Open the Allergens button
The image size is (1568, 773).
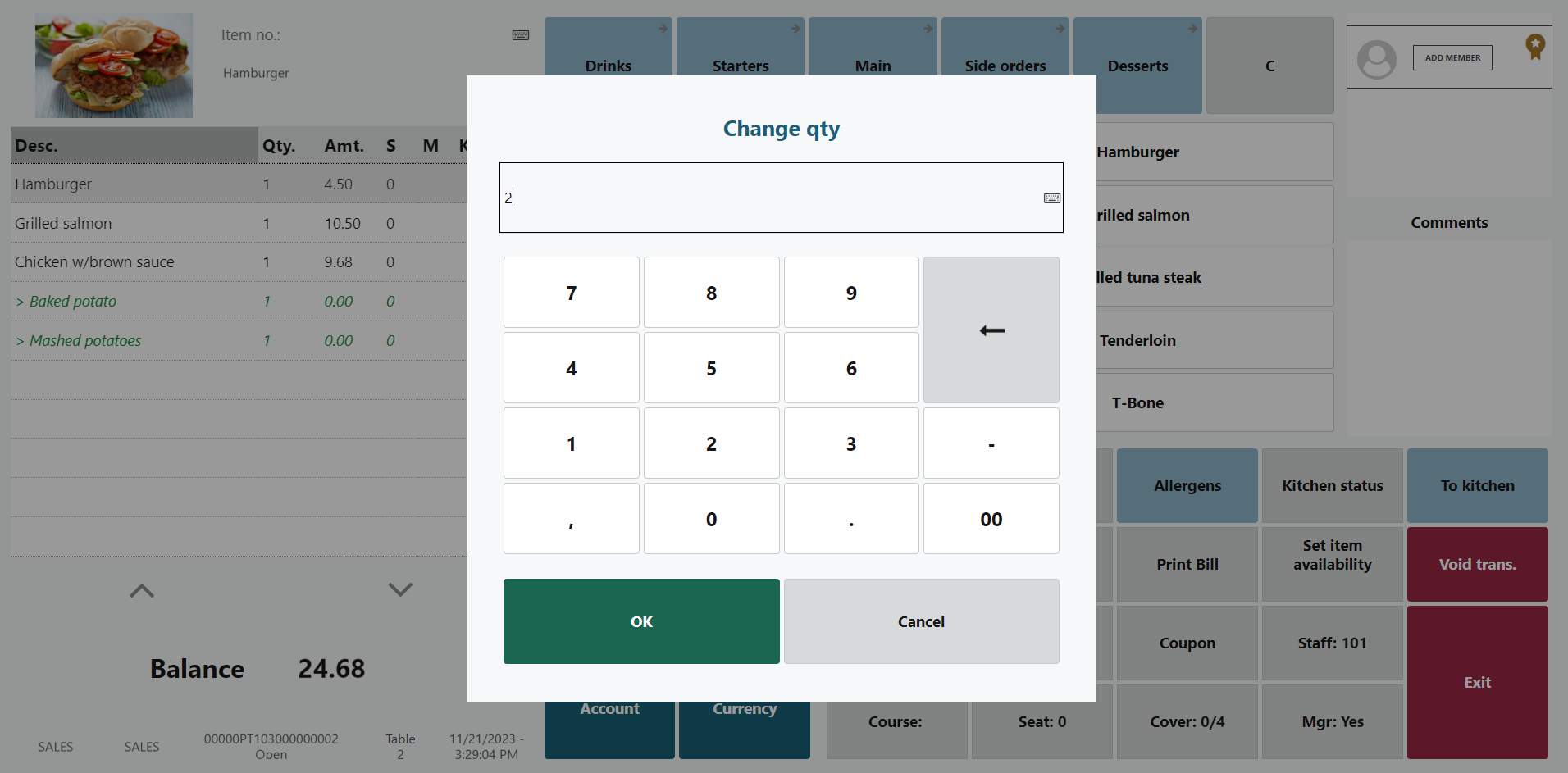1187,485
